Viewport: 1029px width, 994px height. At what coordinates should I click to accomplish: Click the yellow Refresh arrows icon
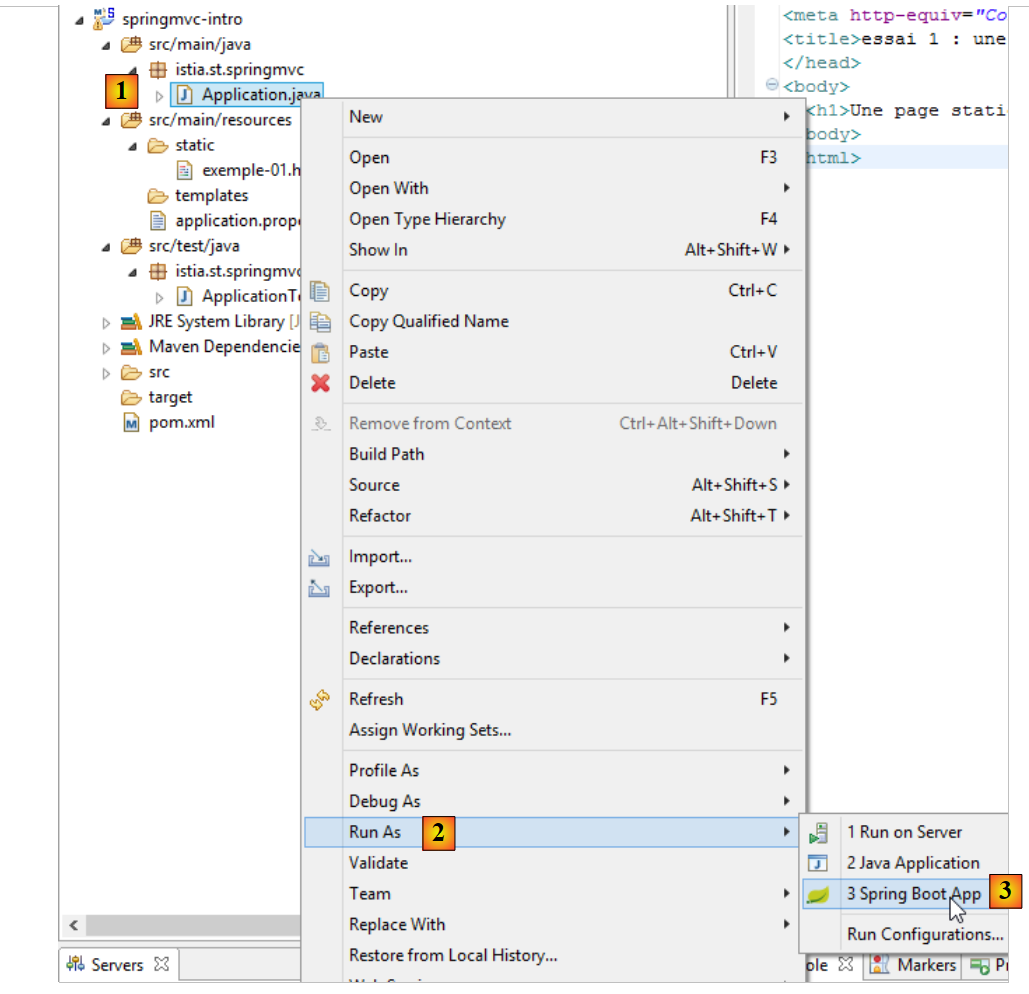(x=320, y=700)
